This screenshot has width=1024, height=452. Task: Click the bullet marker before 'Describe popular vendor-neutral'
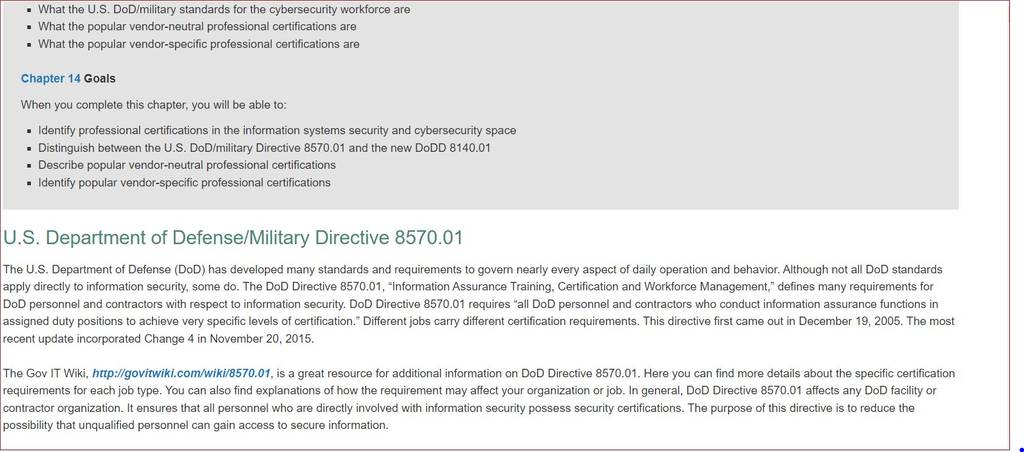point(30,165)
